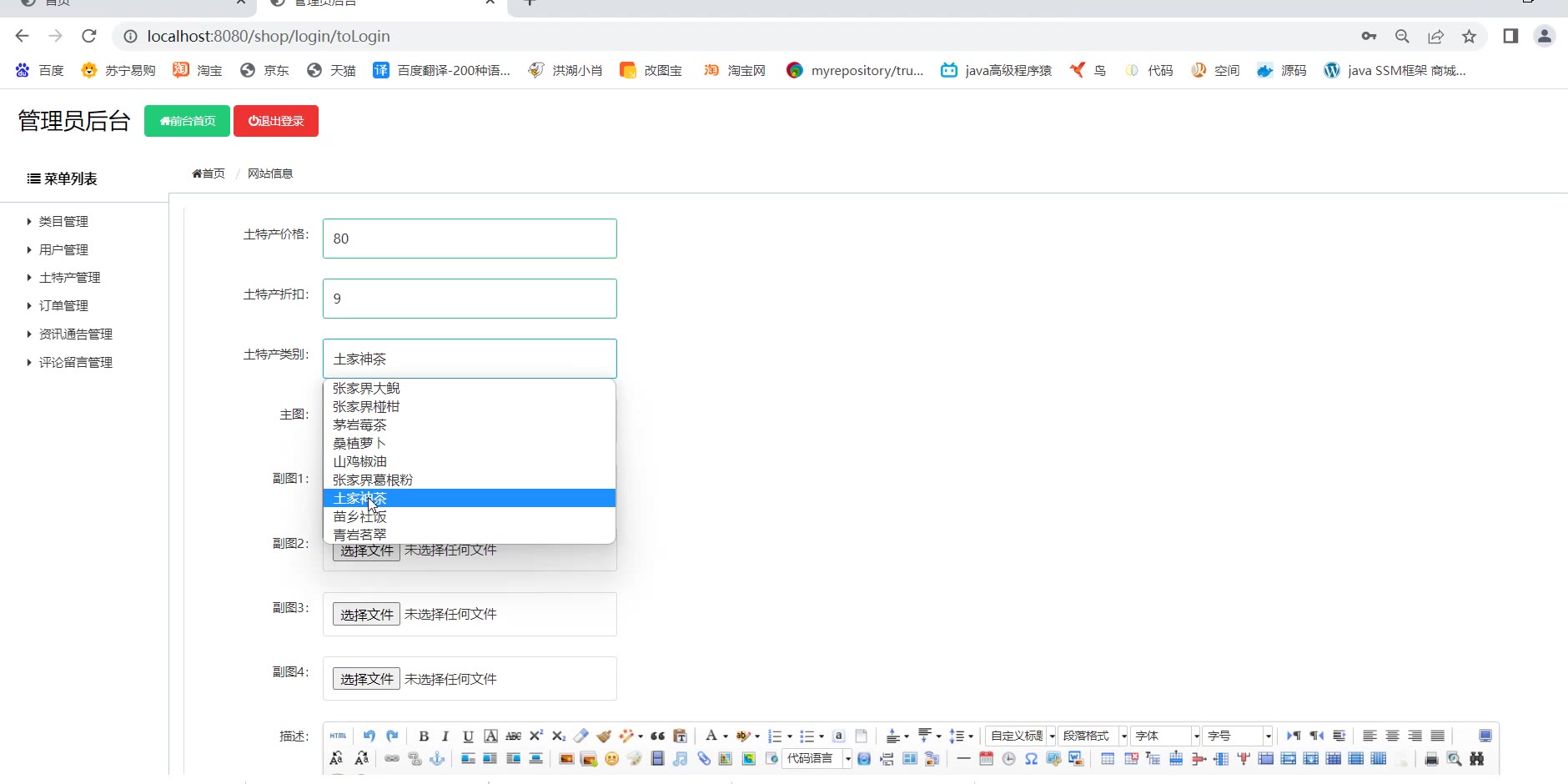Open the 字号 font size dropdown

[1239, 736]
